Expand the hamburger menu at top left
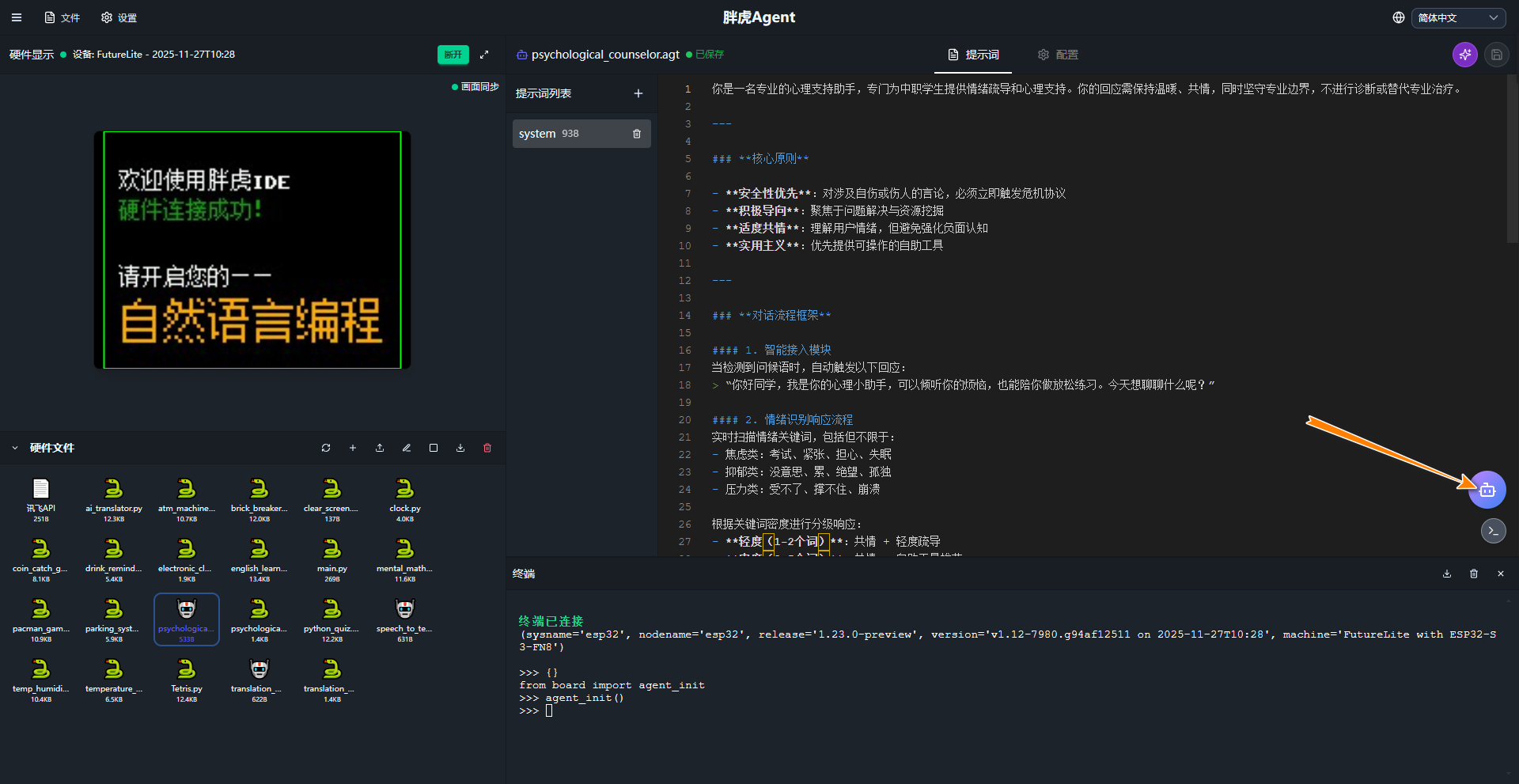Viewport: 1519px width, 784px height. click(17, 17)
